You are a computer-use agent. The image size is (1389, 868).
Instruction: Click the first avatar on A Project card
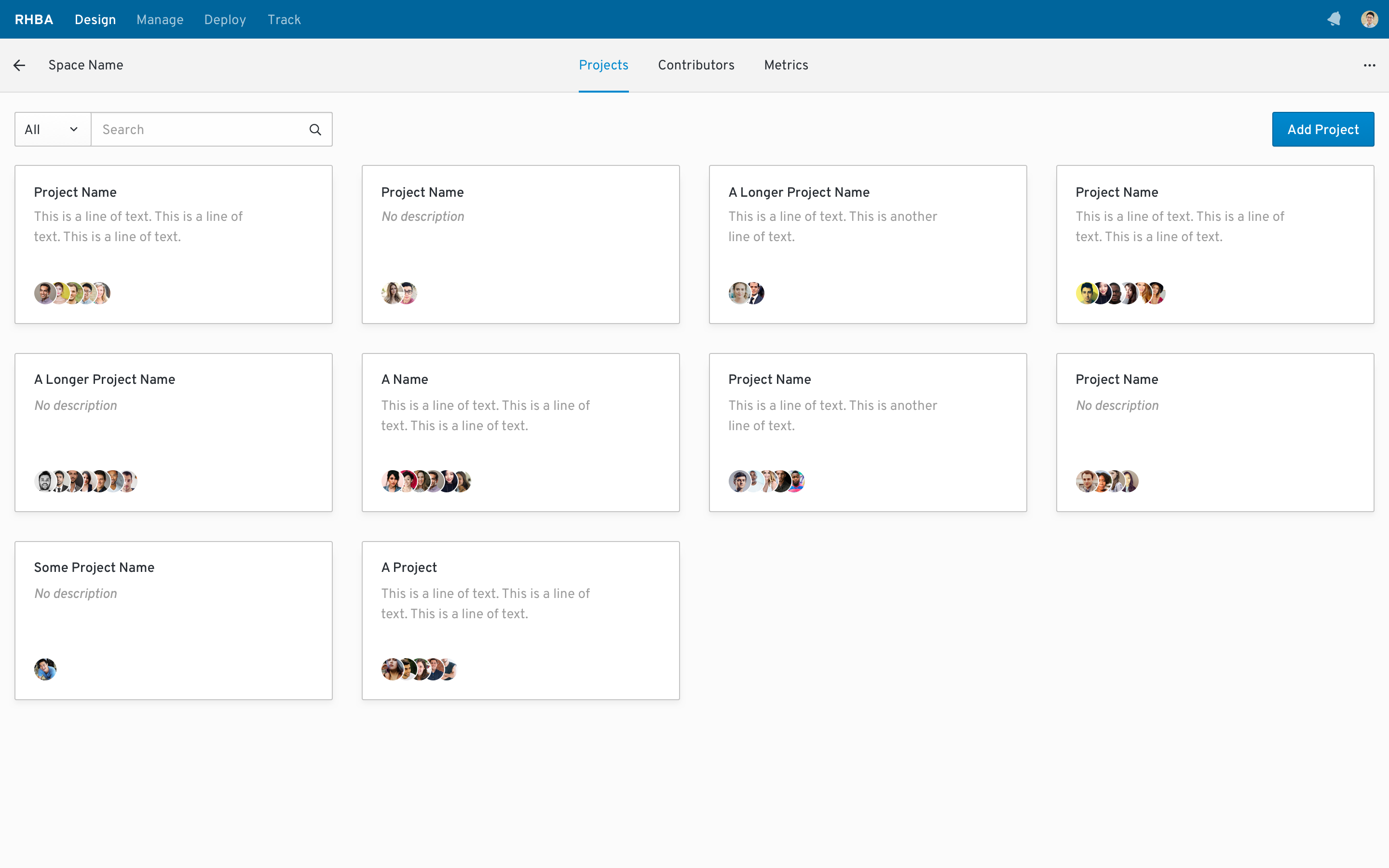392,669
